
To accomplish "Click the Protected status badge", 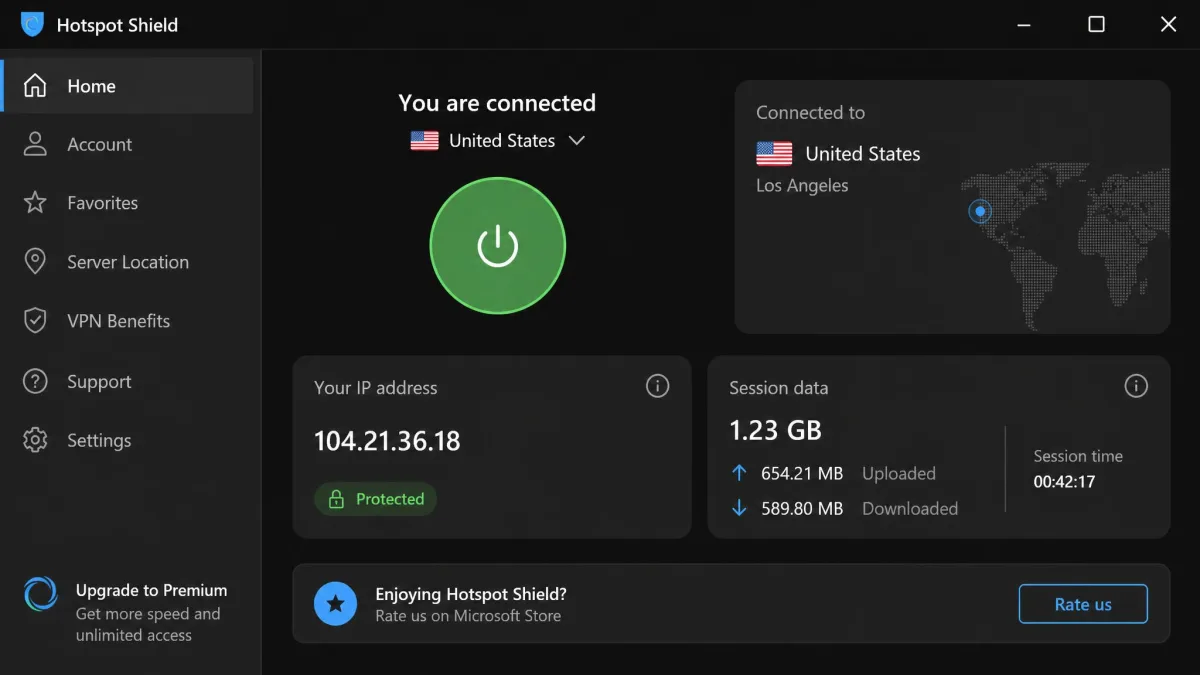I will [376, 498].
